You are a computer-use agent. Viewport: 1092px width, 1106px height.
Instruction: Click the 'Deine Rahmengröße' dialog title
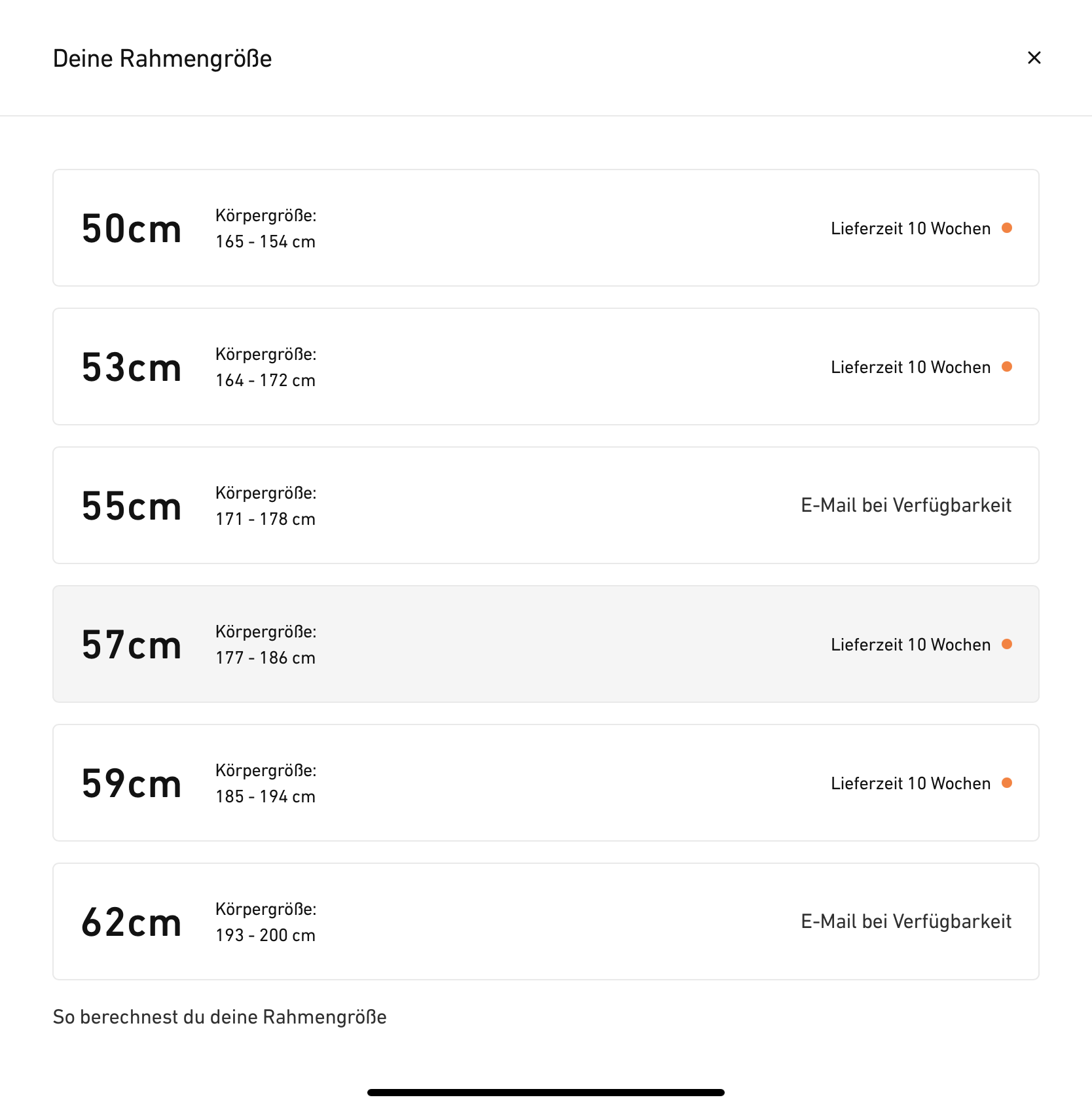[162, 58]
